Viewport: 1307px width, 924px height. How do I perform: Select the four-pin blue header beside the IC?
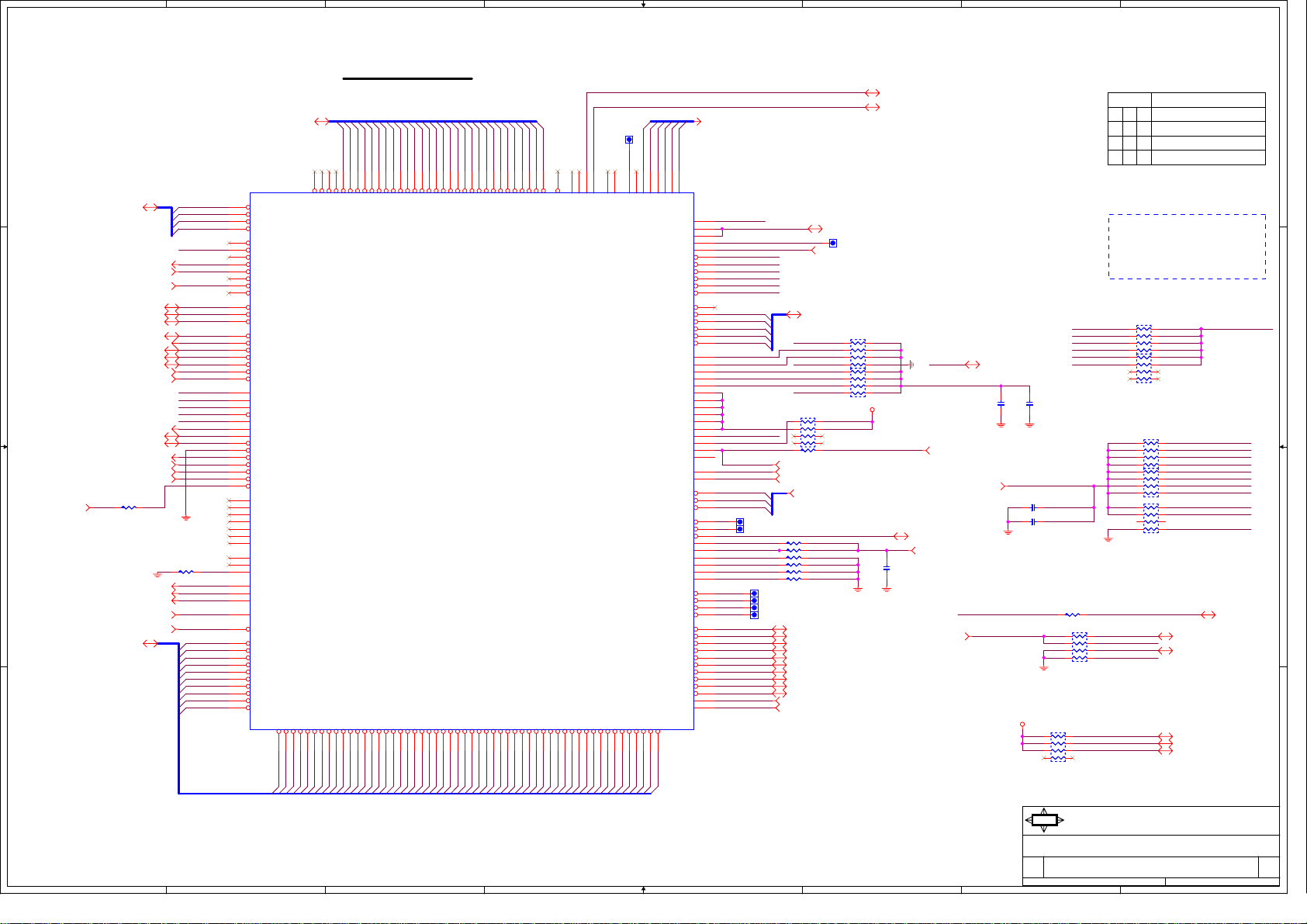(x=754, y=604)
